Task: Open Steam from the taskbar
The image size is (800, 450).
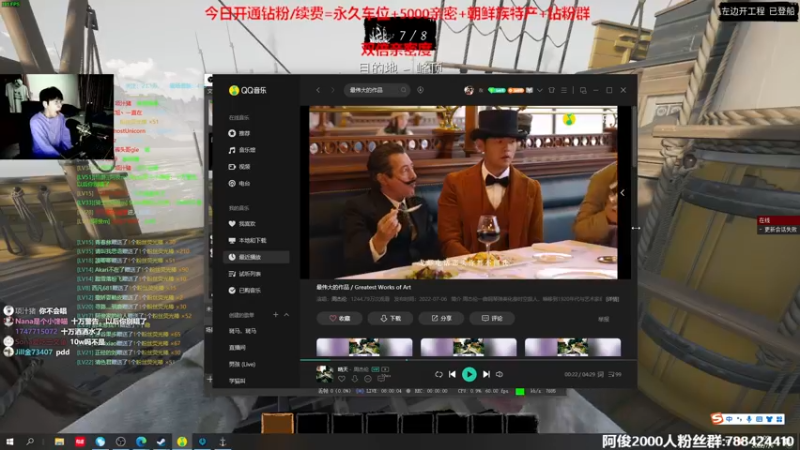Action: coord(161,442)
